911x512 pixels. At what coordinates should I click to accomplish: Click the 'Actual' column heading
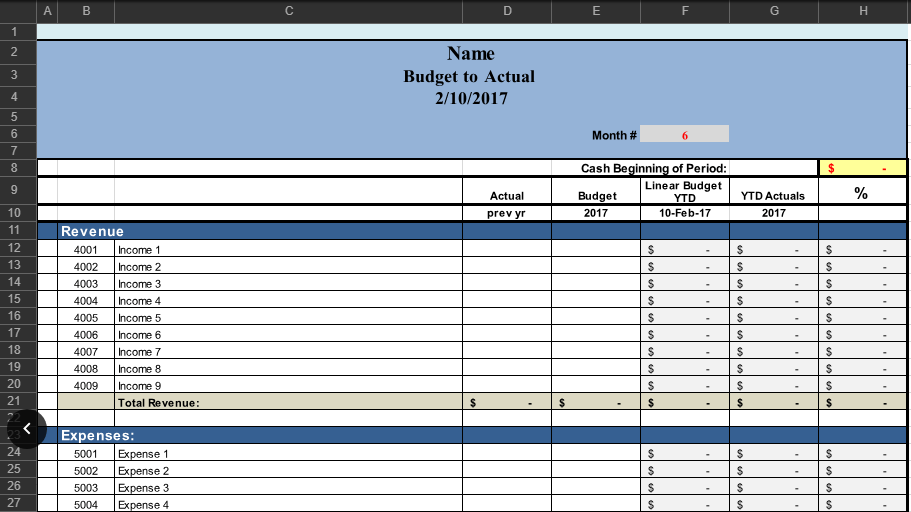click(x=507, y=196)
